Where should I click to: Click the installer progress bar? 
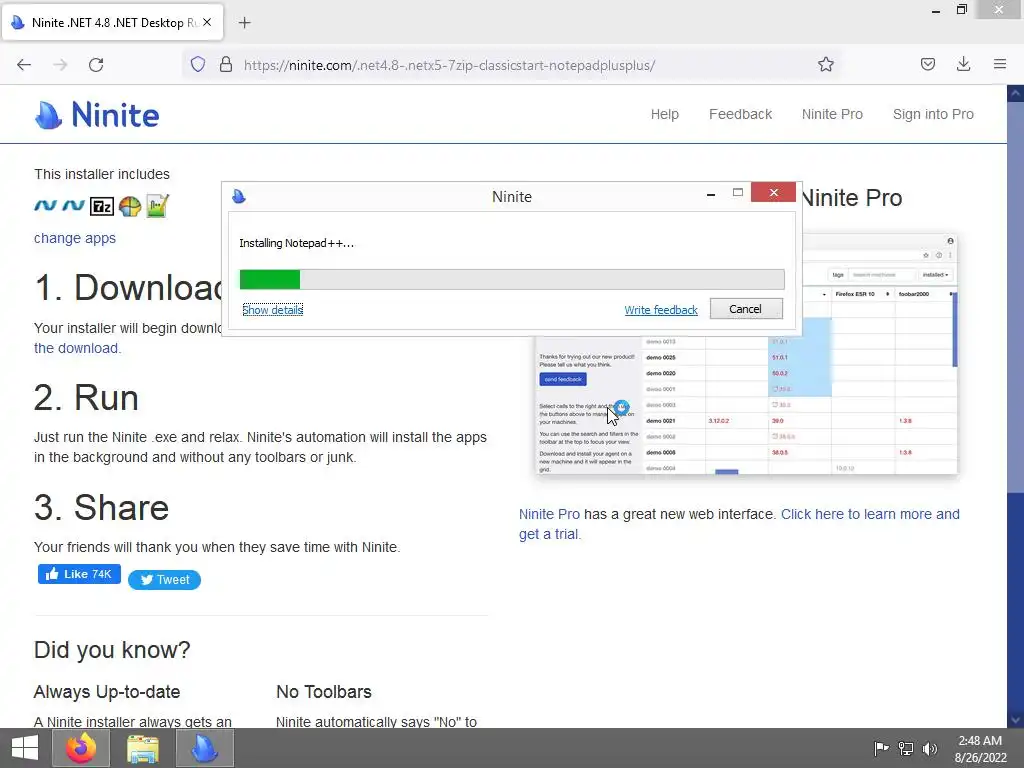(x=512, y=280)
